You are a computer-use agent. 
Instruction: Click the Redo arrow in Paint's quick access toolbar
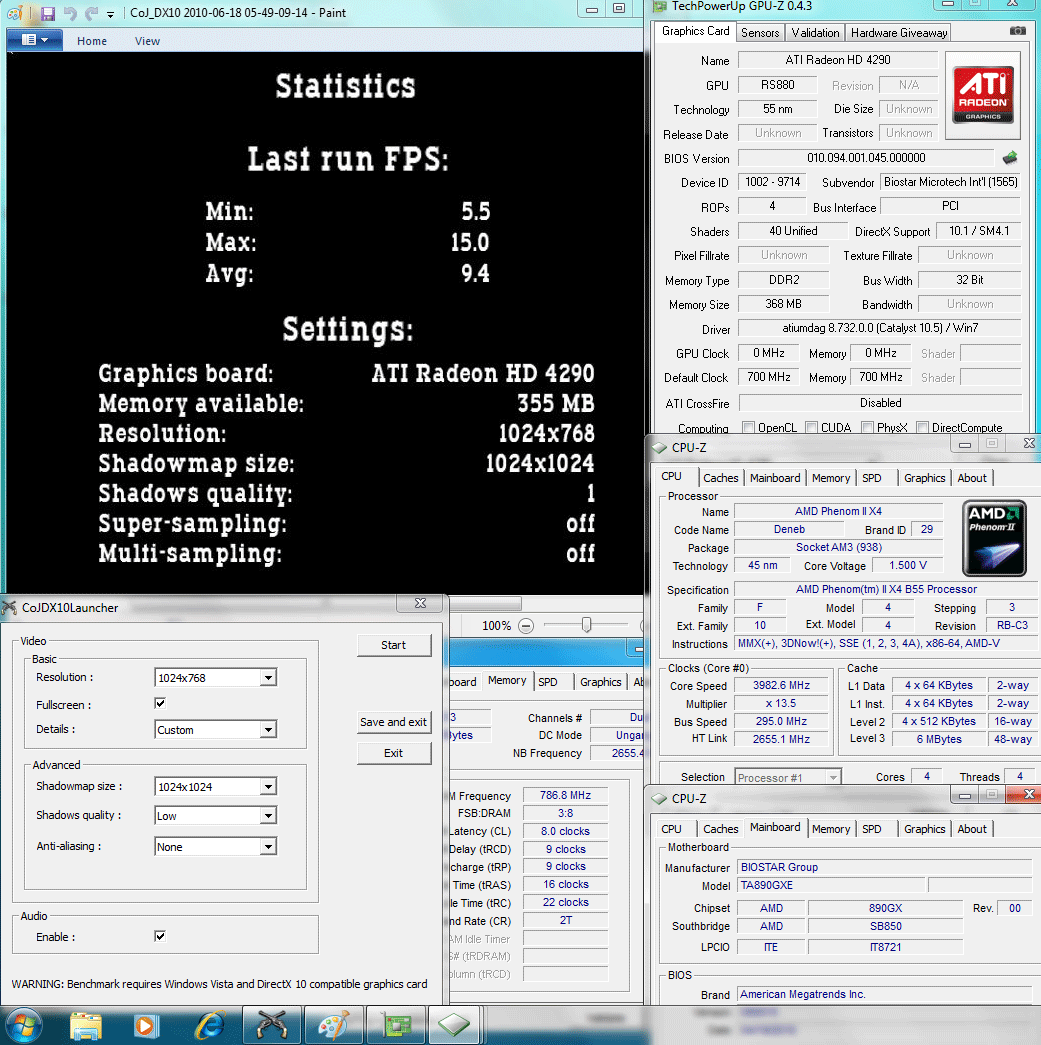pos(91,13)
